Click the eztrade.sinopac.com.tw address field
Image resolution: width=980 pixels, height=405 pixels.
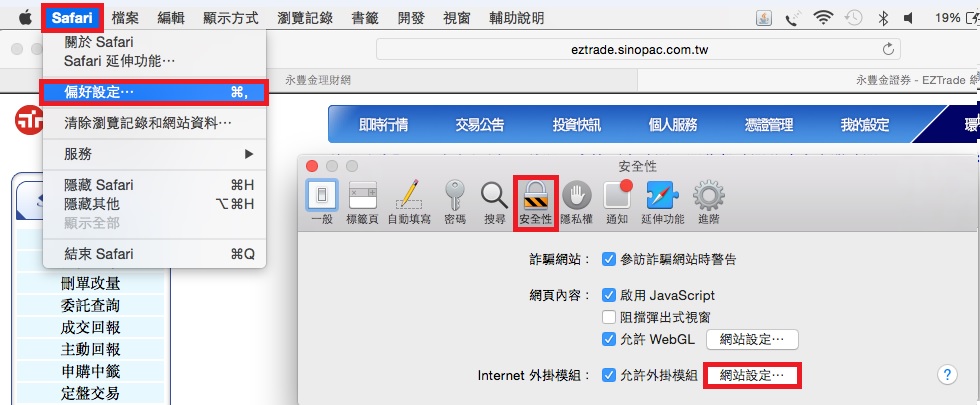click(x=638, y=49)
